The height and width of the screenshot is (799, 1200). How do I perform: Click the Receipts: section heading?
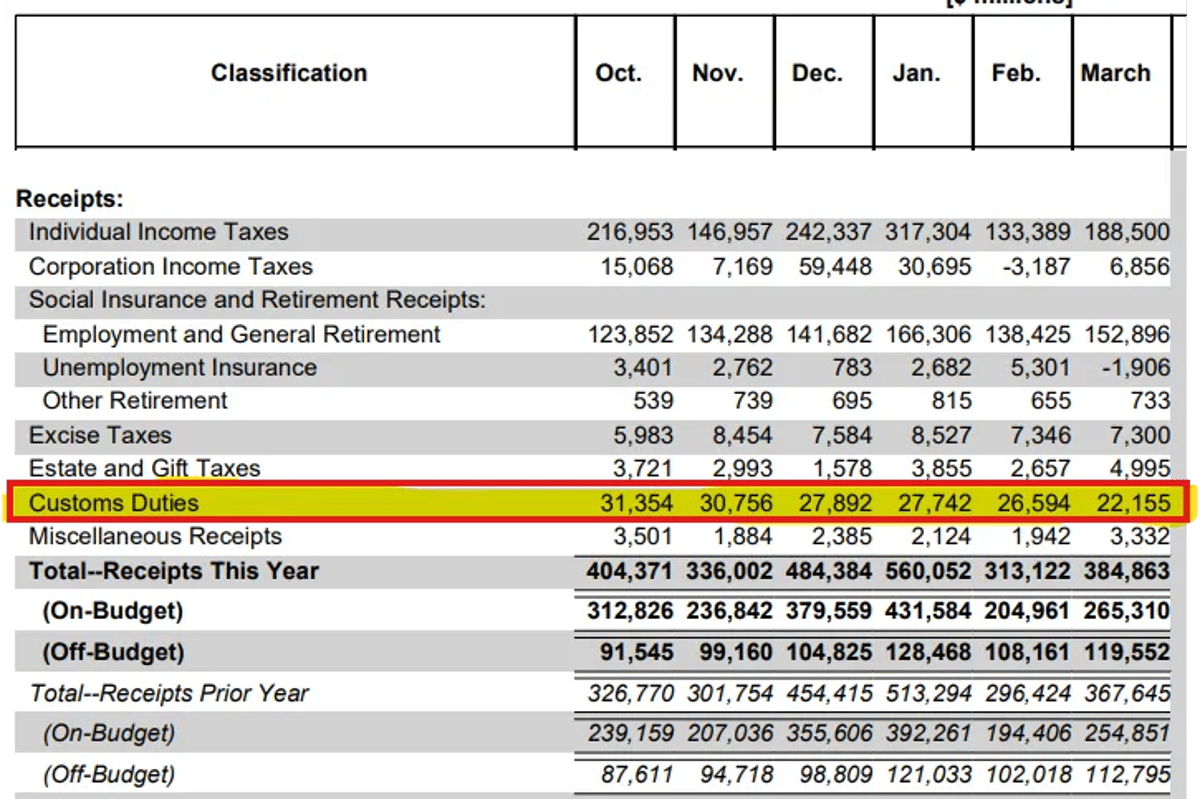[69, 199]
